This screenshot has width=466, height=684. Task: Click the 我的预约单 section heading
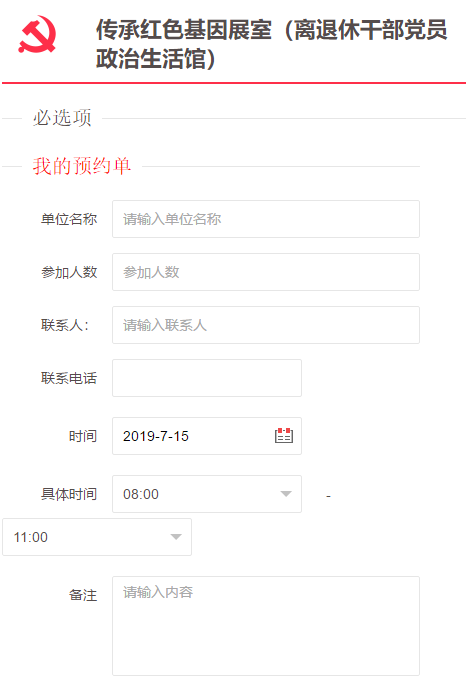(x=82, y=166)
